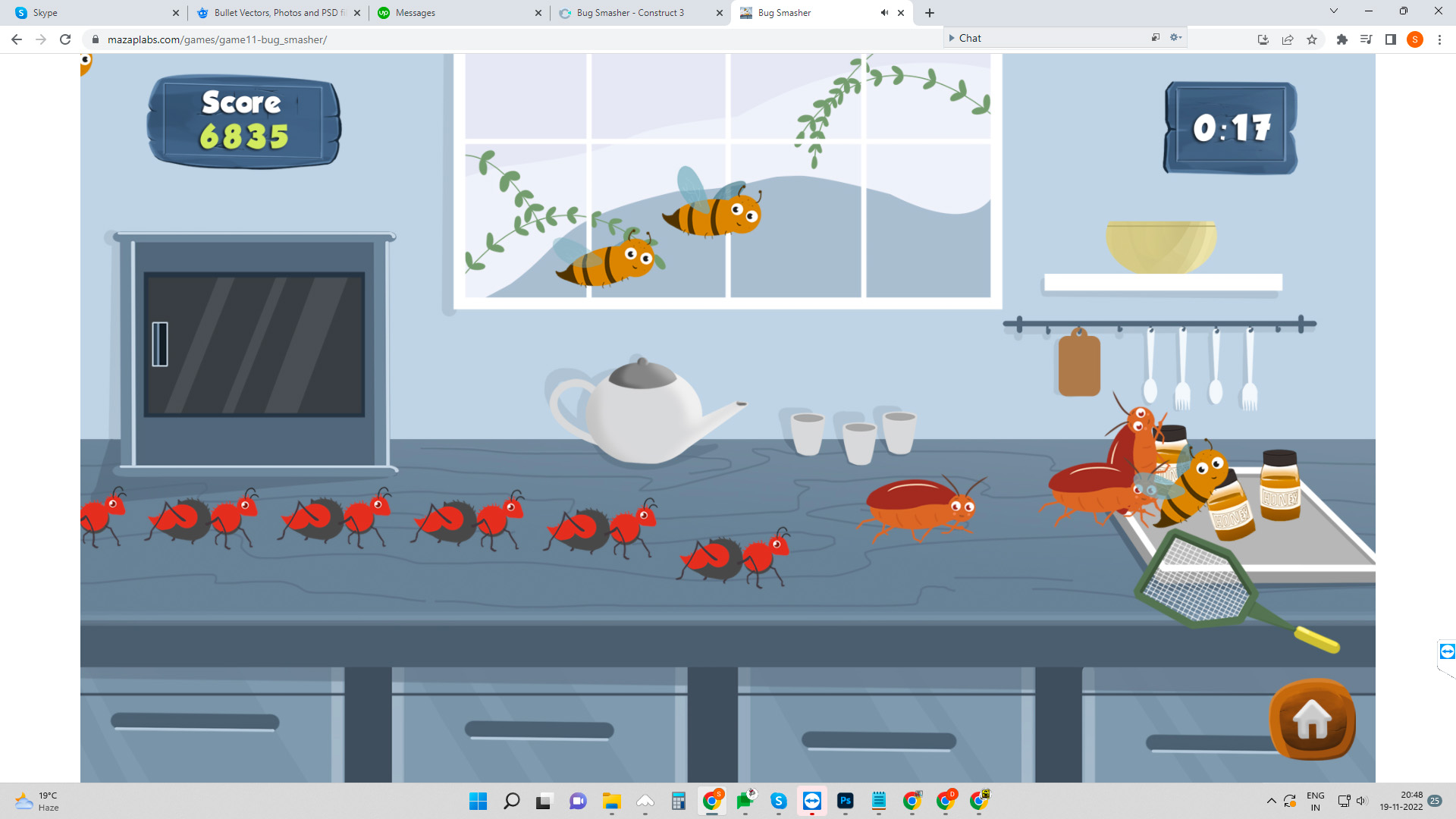Click the address bar URL
This screenshot has height=819, width=1456.
217,39
